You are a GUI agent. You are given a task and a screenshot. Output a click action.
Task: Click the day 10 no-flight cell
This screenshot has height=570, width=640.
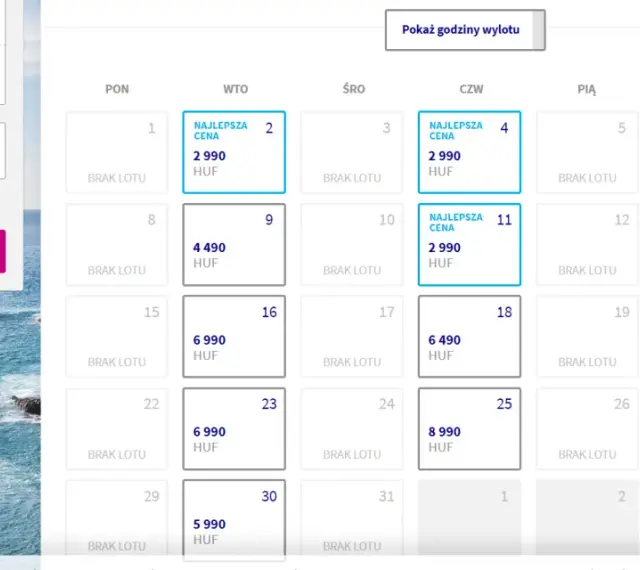(x=352, y=244)
